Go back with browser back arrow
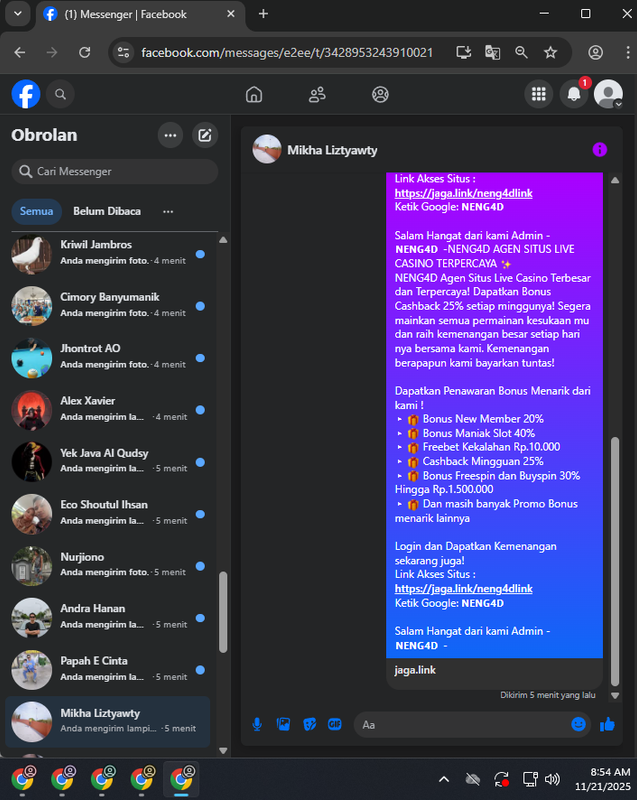Viewport: 637px width, 800px height. pos(20,52)
